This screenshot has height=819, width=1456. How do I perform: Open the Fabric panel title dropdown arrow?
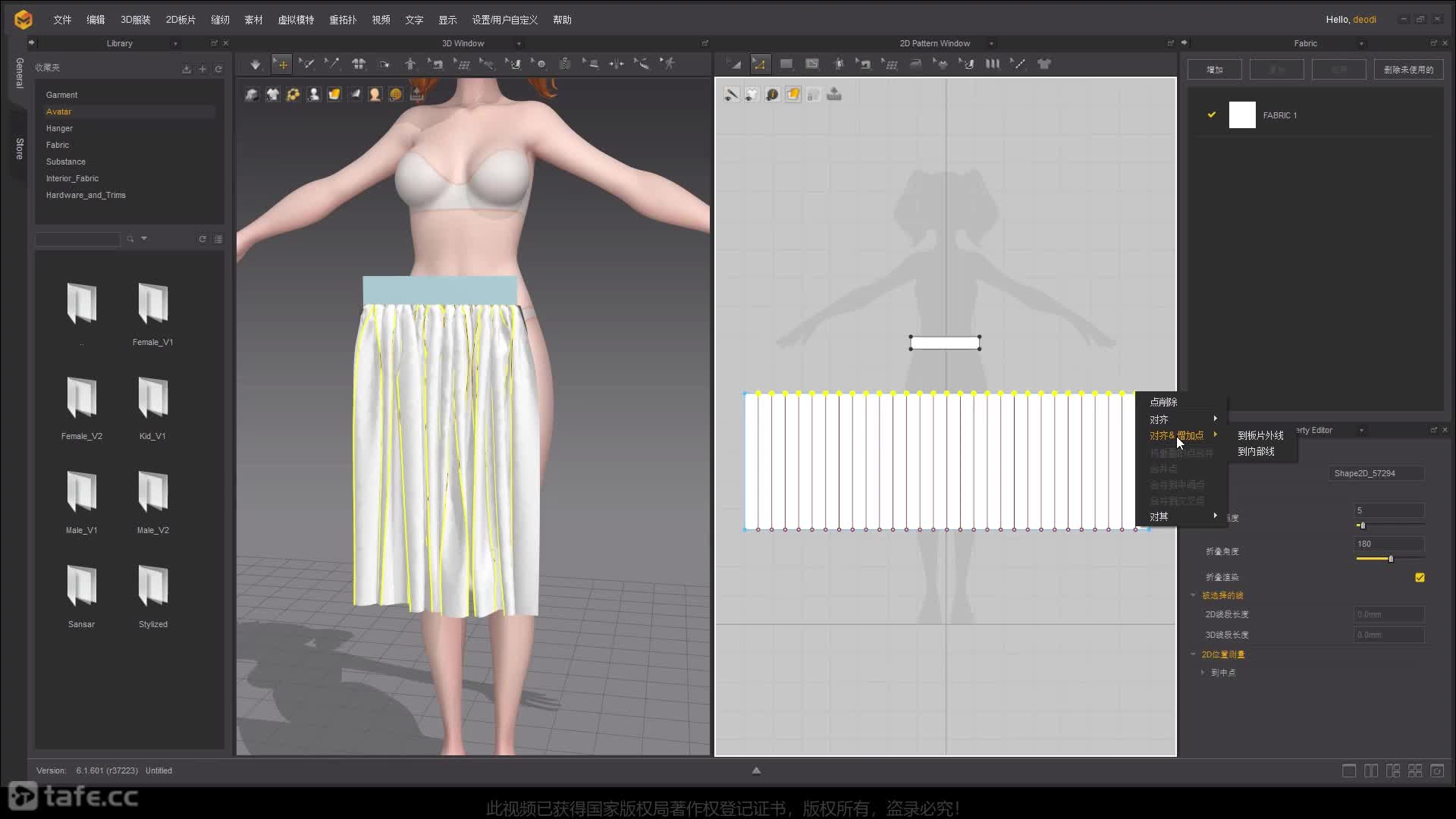1361,44
